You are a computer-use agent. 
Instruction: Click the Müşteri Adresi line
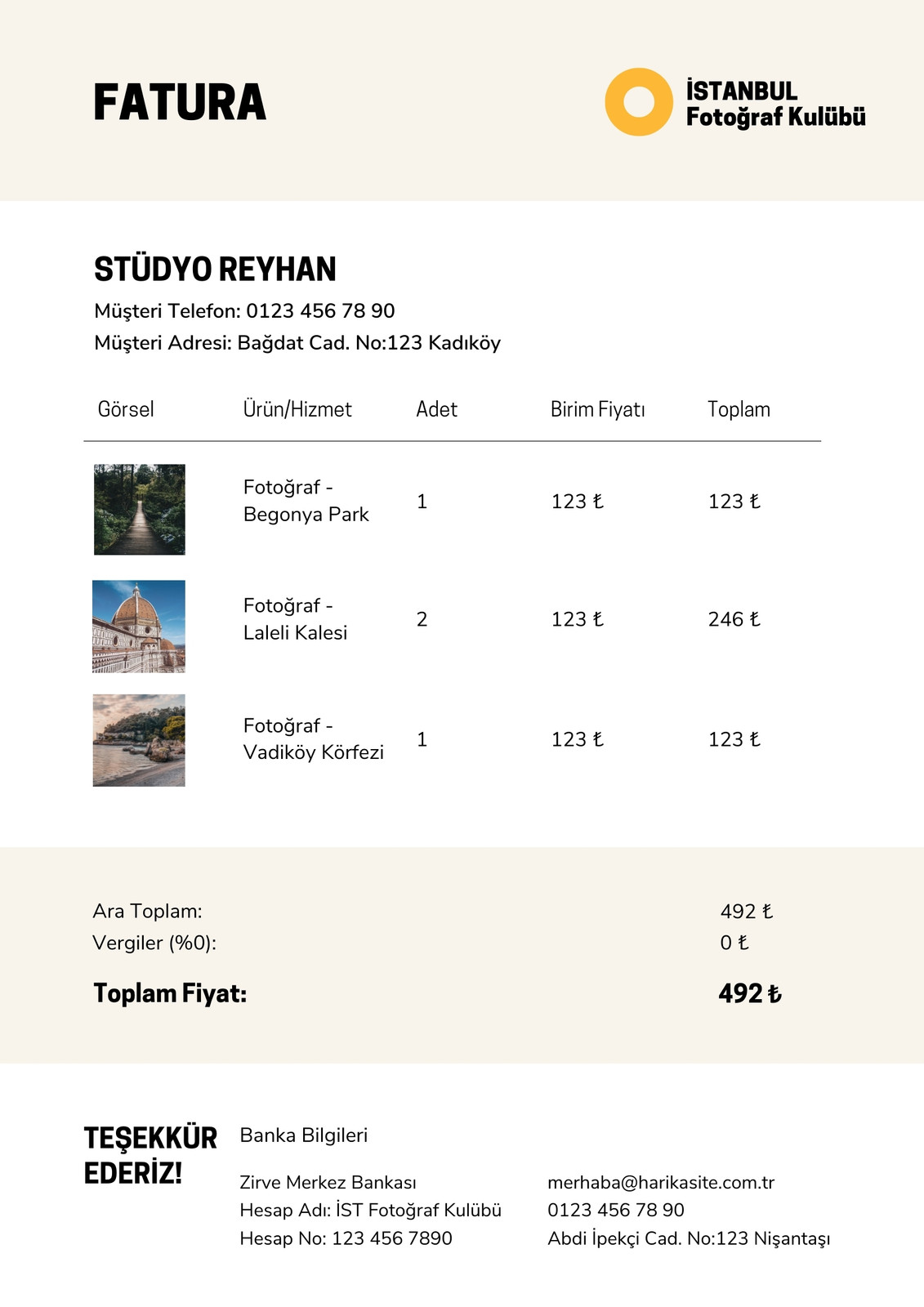[297, 343]
